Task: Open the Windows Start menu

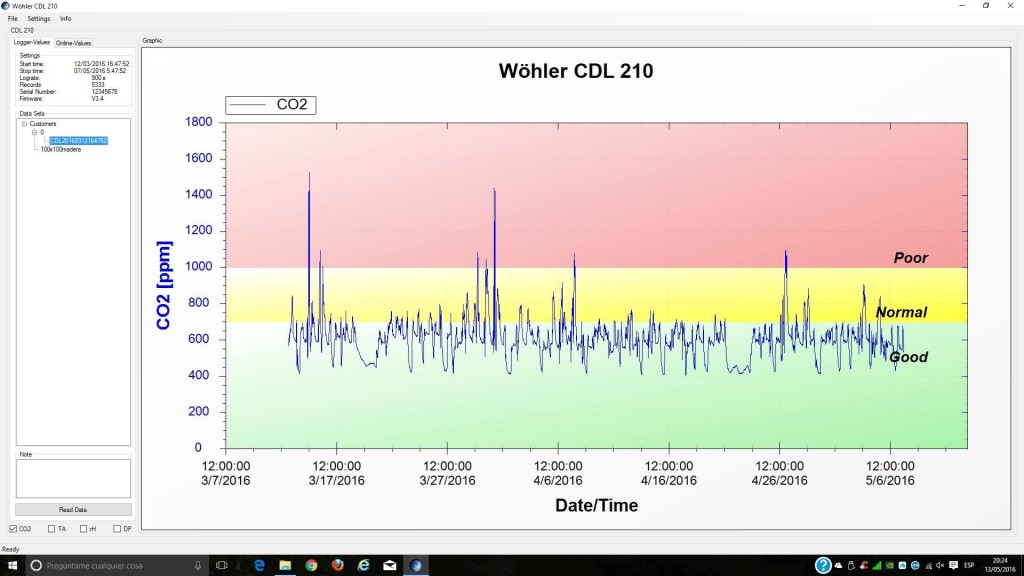Action: point(12,566)
